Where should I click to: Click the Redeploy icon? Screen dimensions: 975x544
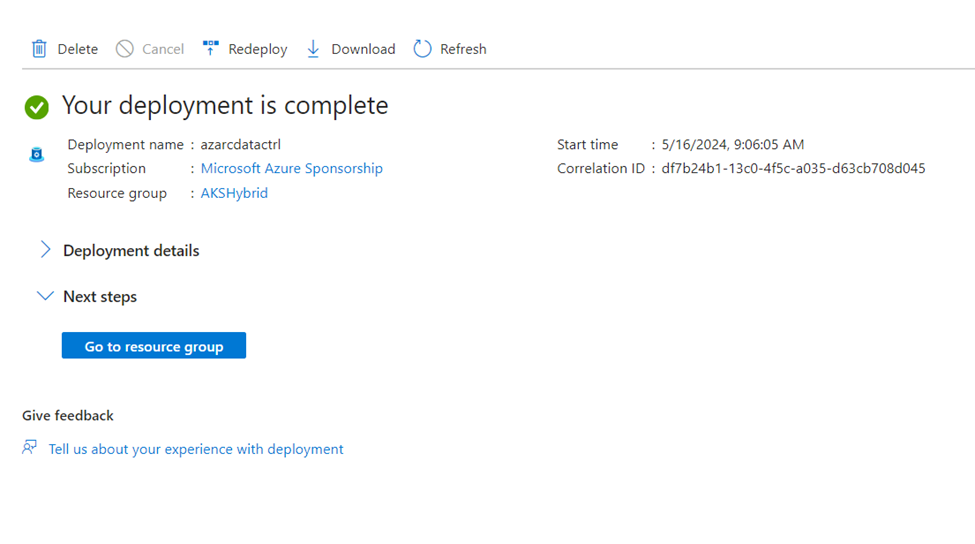point(211,48)
